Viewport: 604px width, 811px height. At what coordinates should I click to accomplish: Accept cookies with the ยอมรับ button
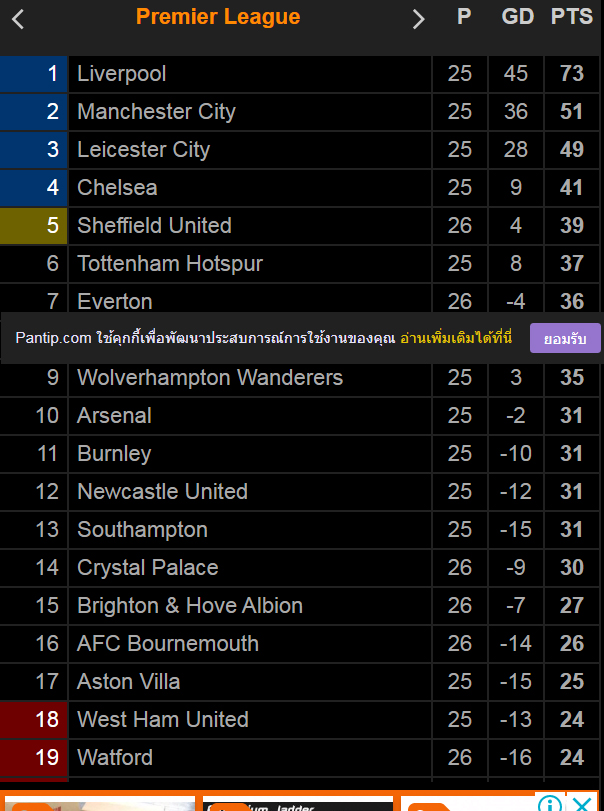click(x=565, y=339)
